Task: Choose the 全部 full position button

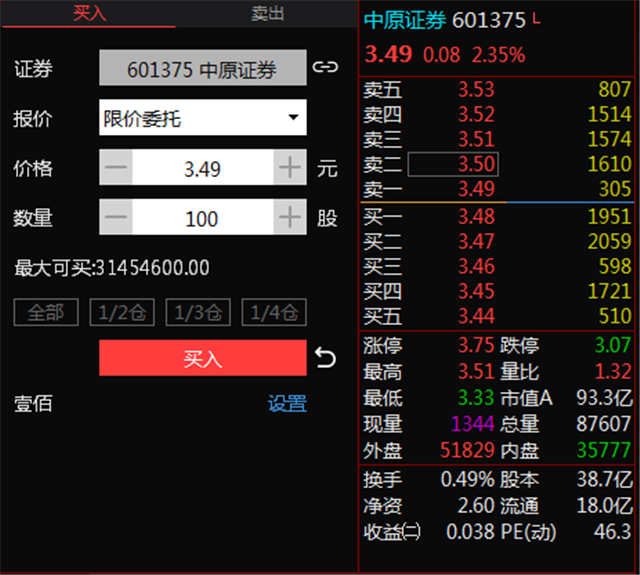Action: pyautogui.click(x=46, y=313)
